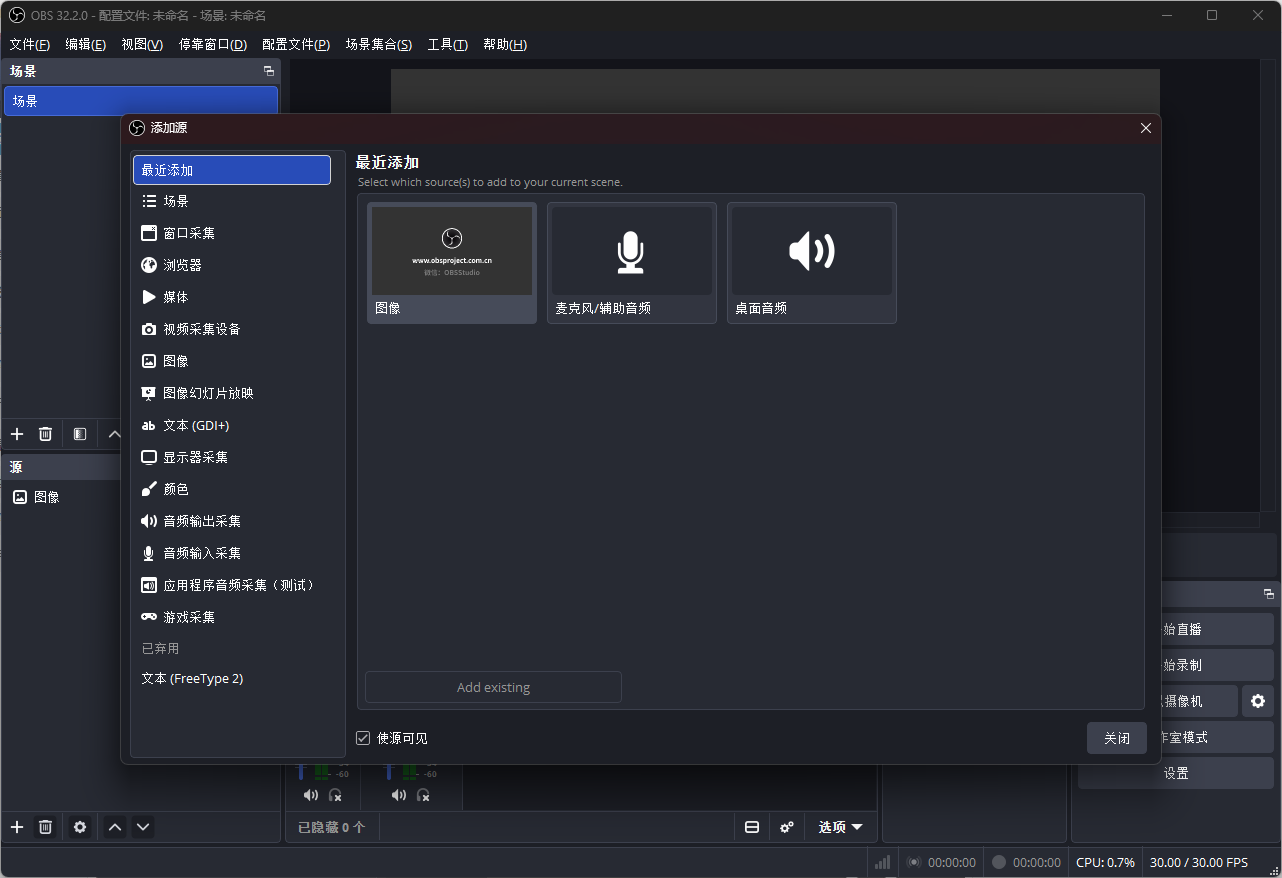Image resolution: width=1282 pixels, height=878 pixels.
Task: Mute first mixer channel speaker icon
Action: tap(311, 795)
